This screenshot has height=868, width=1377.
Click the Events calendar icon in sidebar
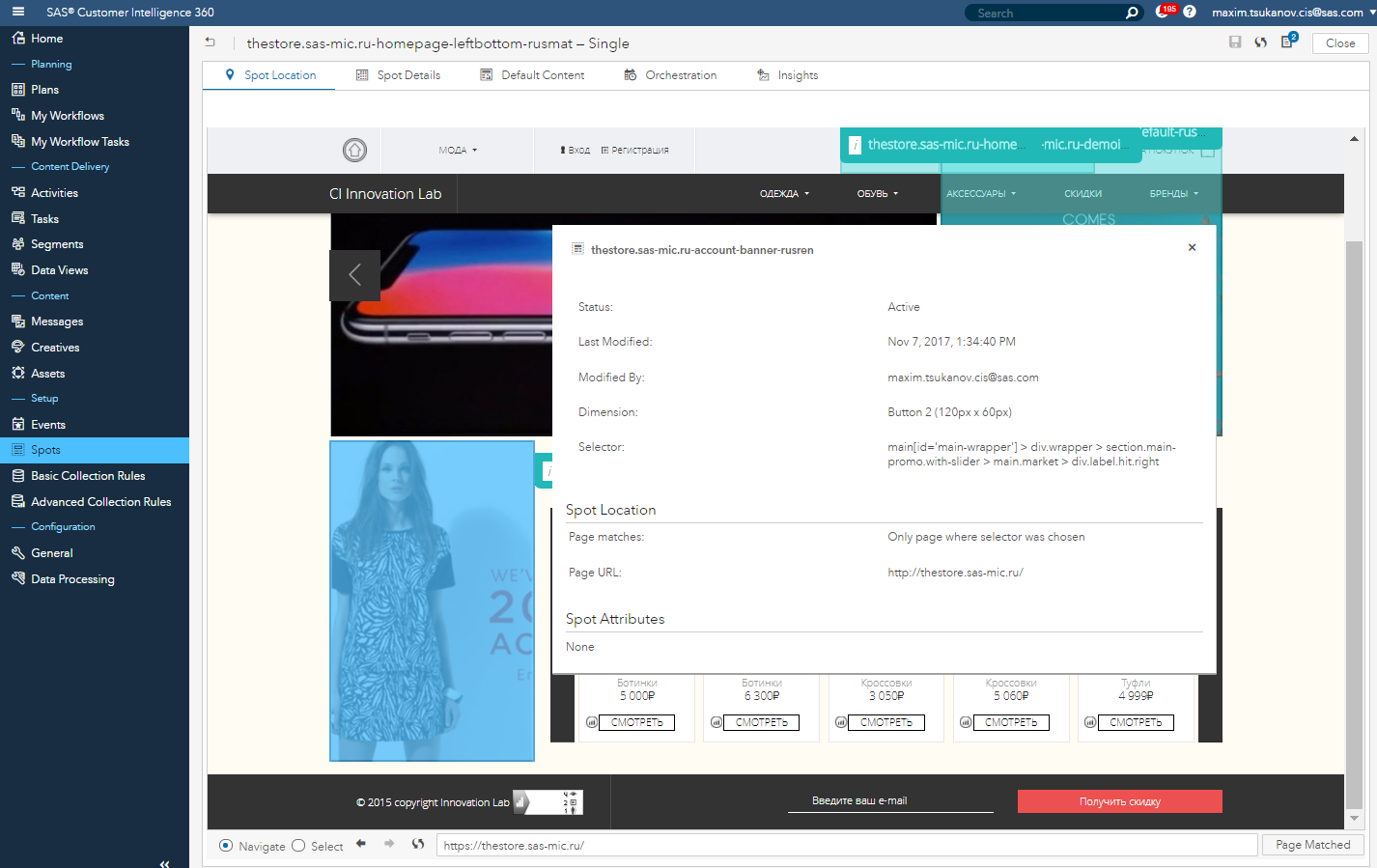coord(18,424)
